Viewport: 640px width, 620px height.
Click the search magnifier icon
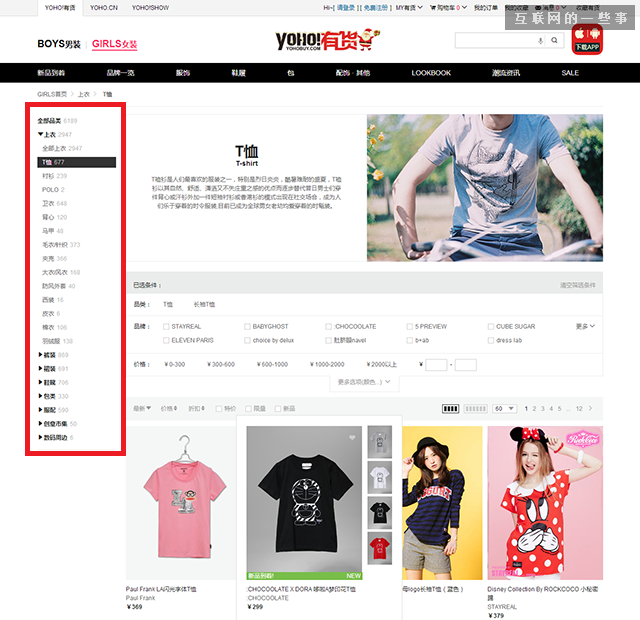(x=554, y=41)
